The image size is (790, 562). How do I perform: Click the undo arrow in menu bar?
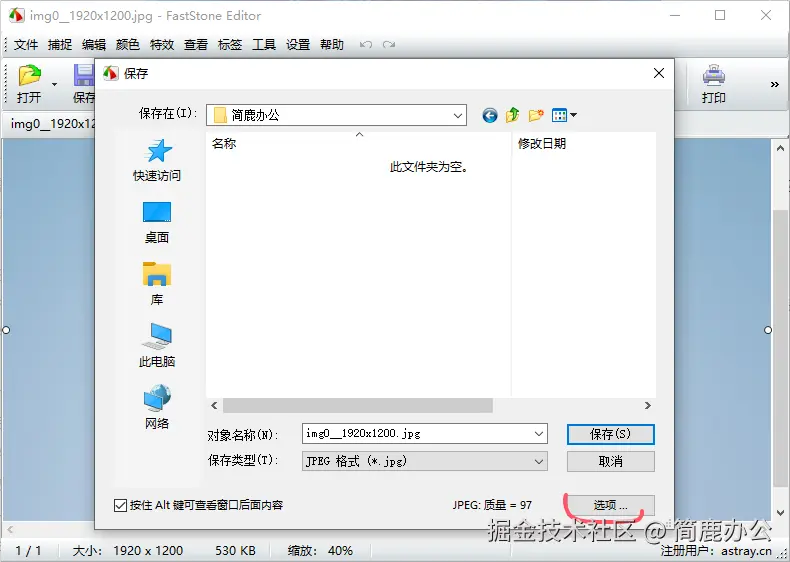pyautogui.click(x=366, y=45)
